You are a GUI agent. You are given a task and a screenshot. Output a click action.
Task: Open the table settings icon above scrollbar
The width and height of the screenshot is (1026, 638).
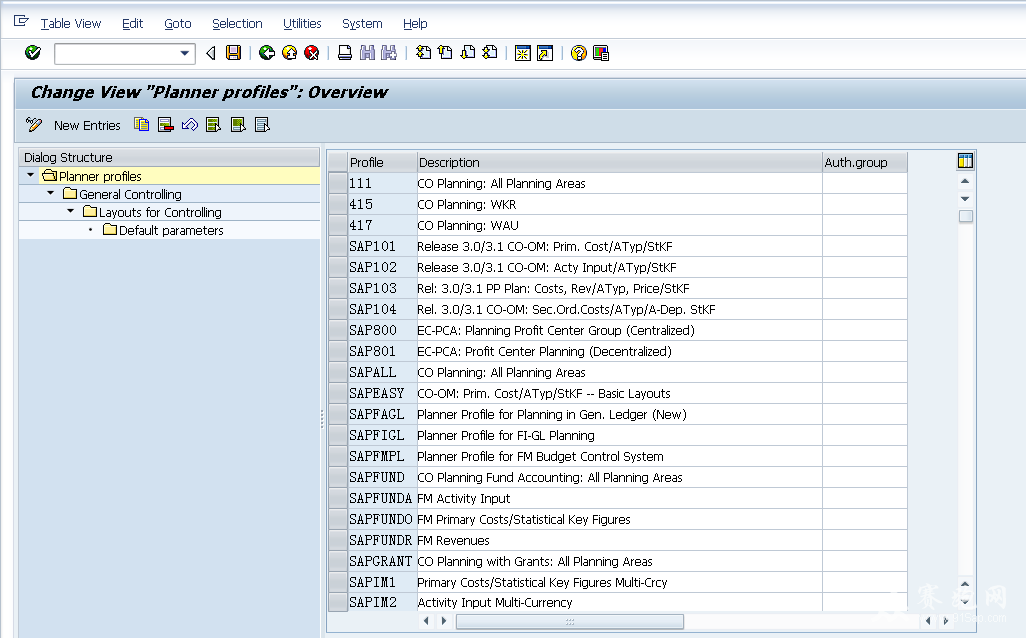(x=965, y=161)
